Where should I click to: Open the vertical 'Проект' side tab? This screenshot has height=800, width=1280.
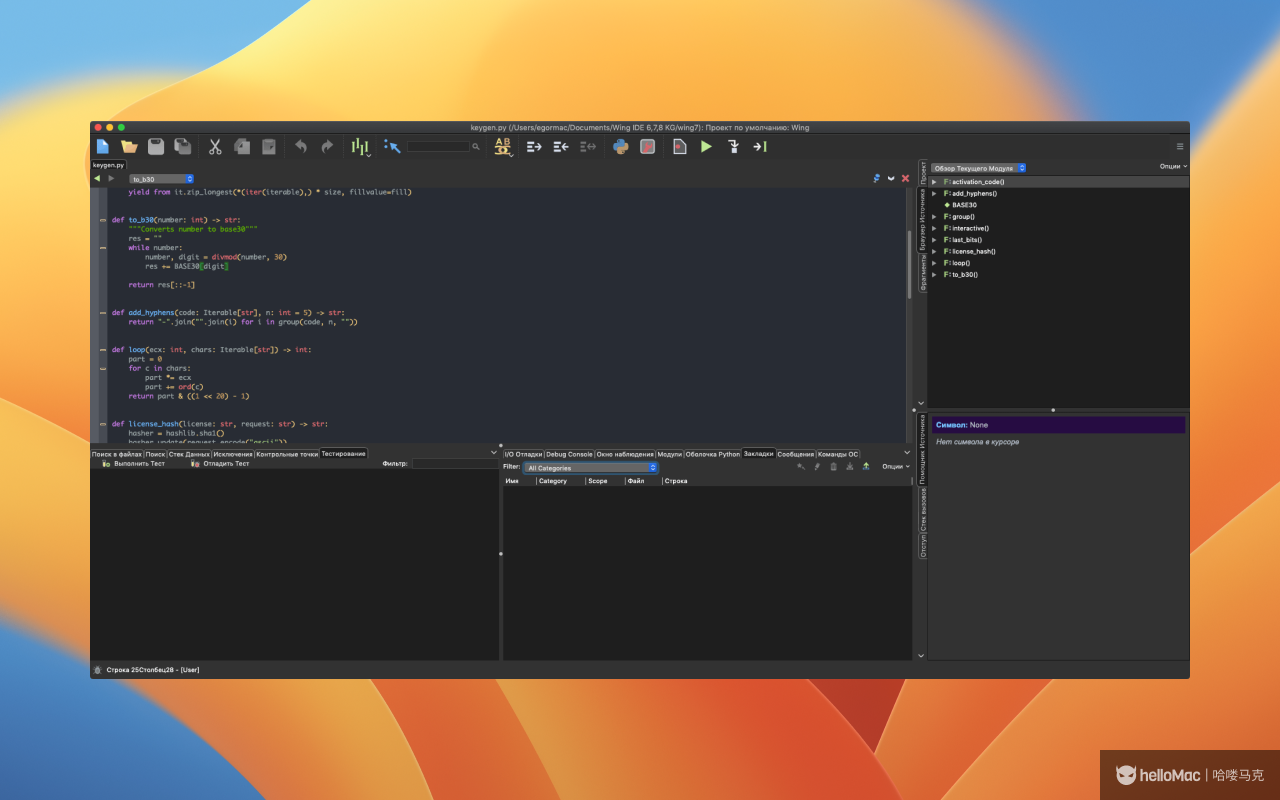point(923,172)
